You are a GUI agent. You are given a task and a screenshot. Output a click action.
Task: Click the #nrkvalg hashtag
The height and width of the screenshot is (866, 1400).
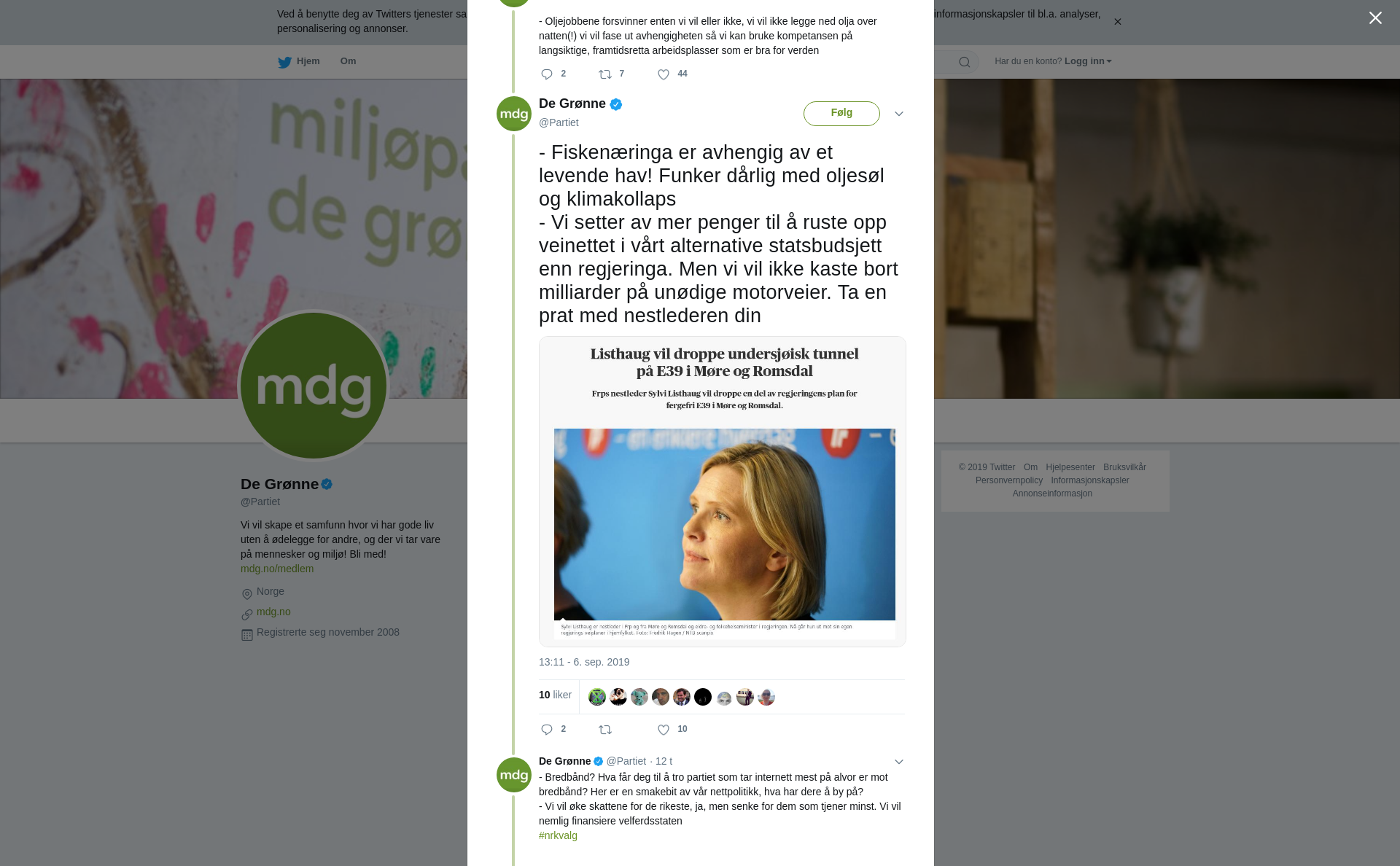pos(558,835)
